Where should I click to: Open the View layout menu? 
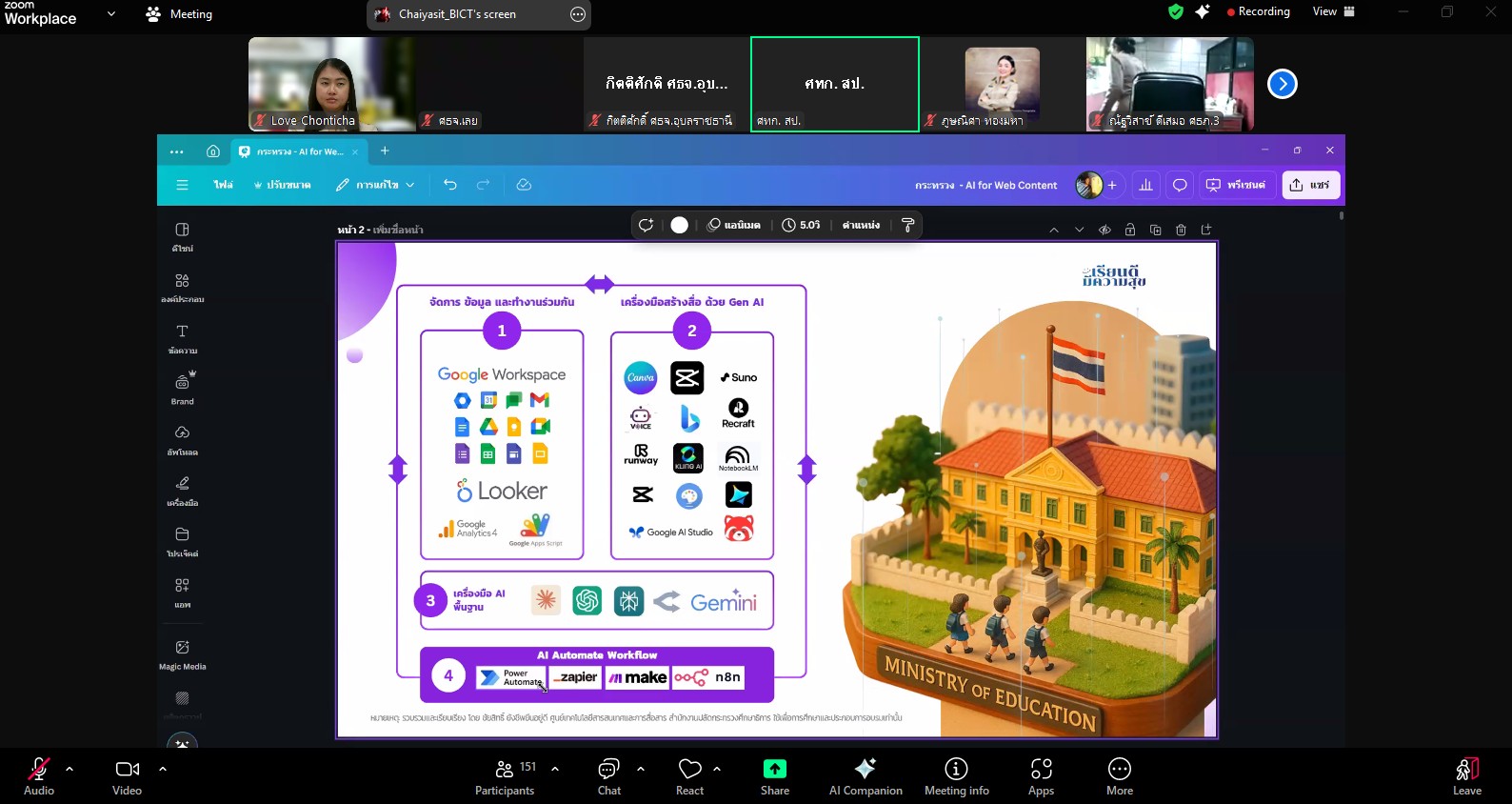(1333, 11)
